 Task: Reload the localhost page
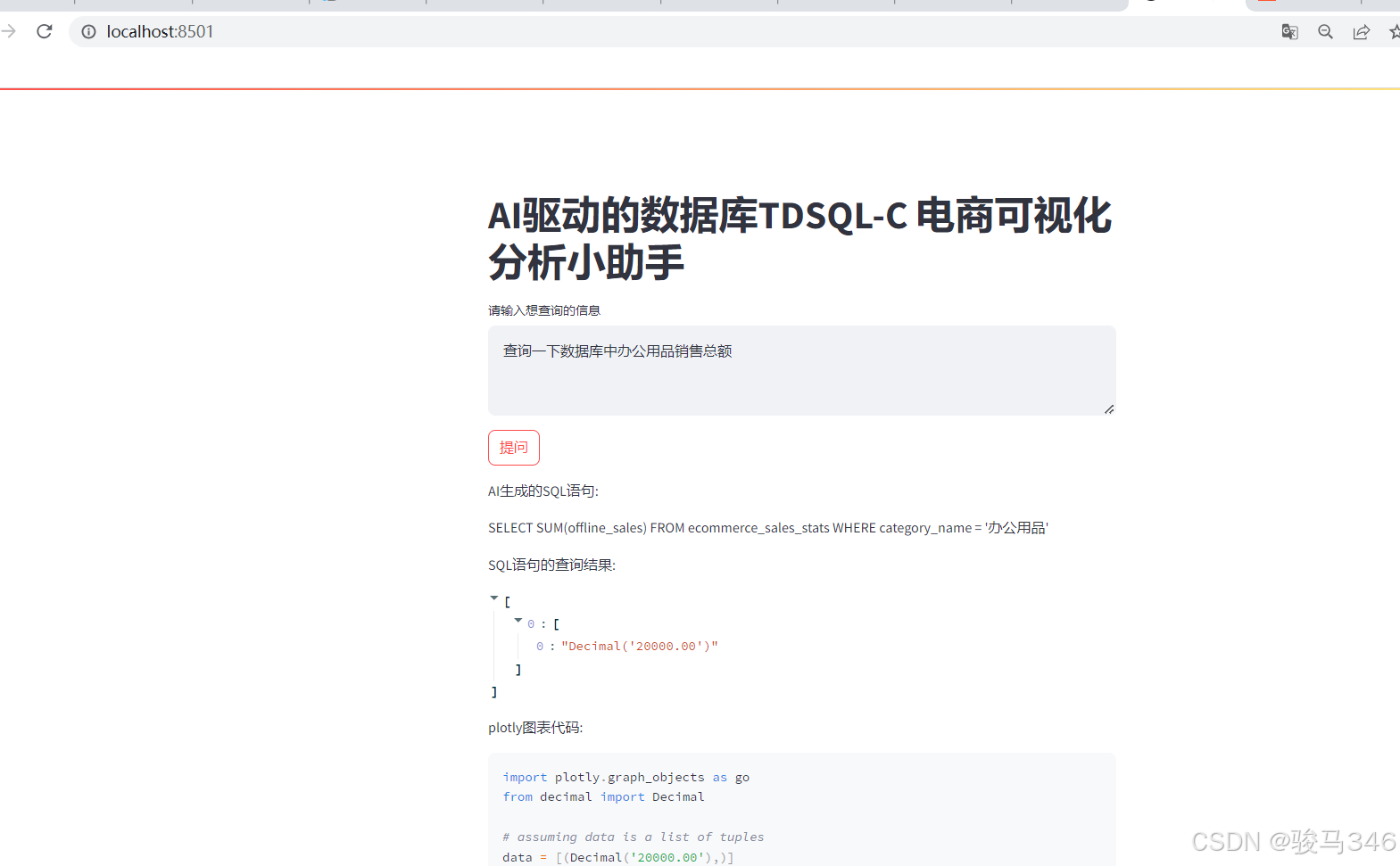pos(45,31)
